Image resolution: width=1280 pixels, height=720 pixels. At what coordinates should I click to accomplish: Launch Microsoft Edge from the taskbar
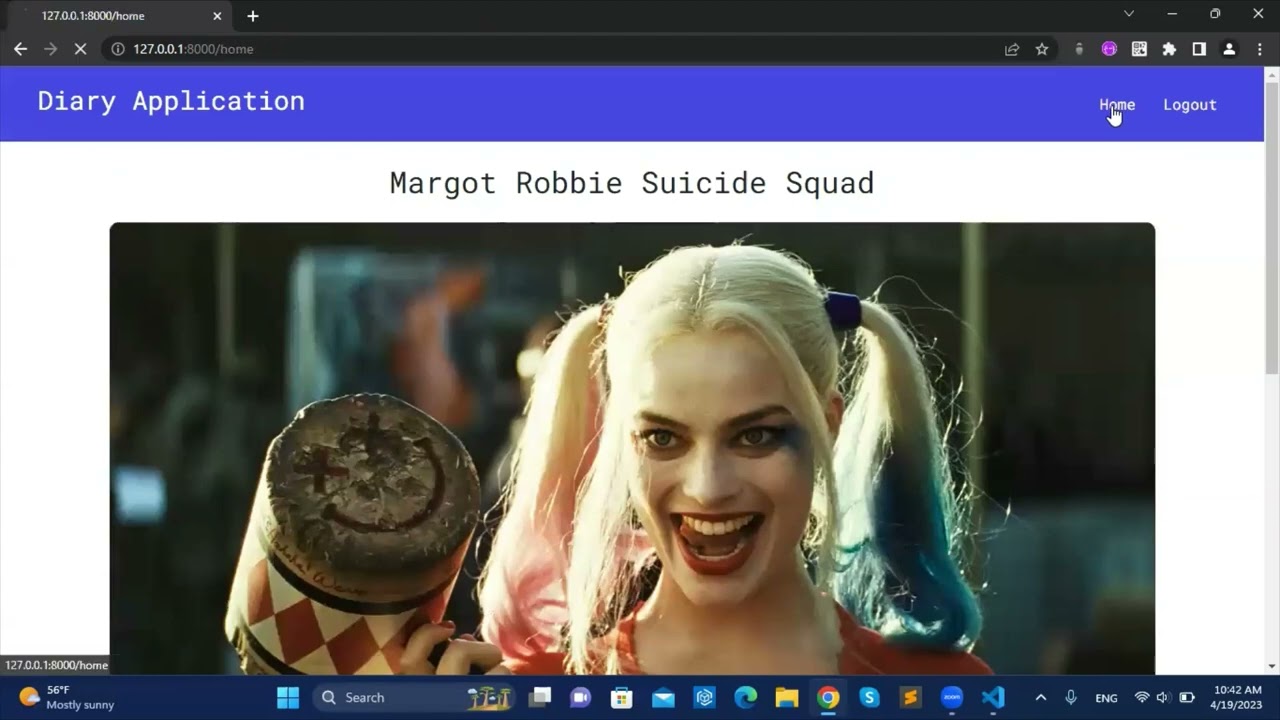tap(746, 697)
